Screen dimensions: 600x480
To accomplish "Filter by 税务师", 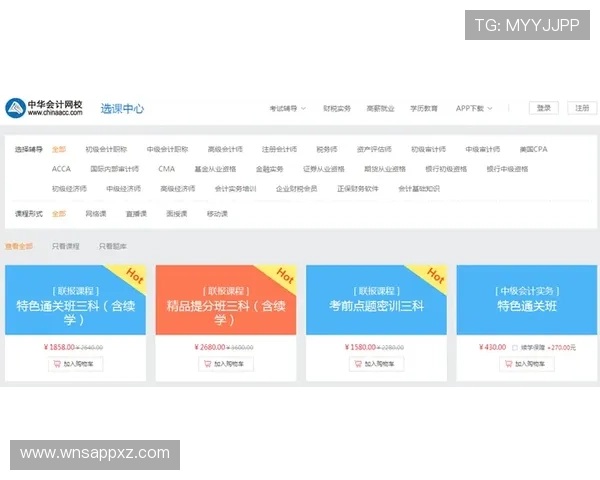I will 327,149.
